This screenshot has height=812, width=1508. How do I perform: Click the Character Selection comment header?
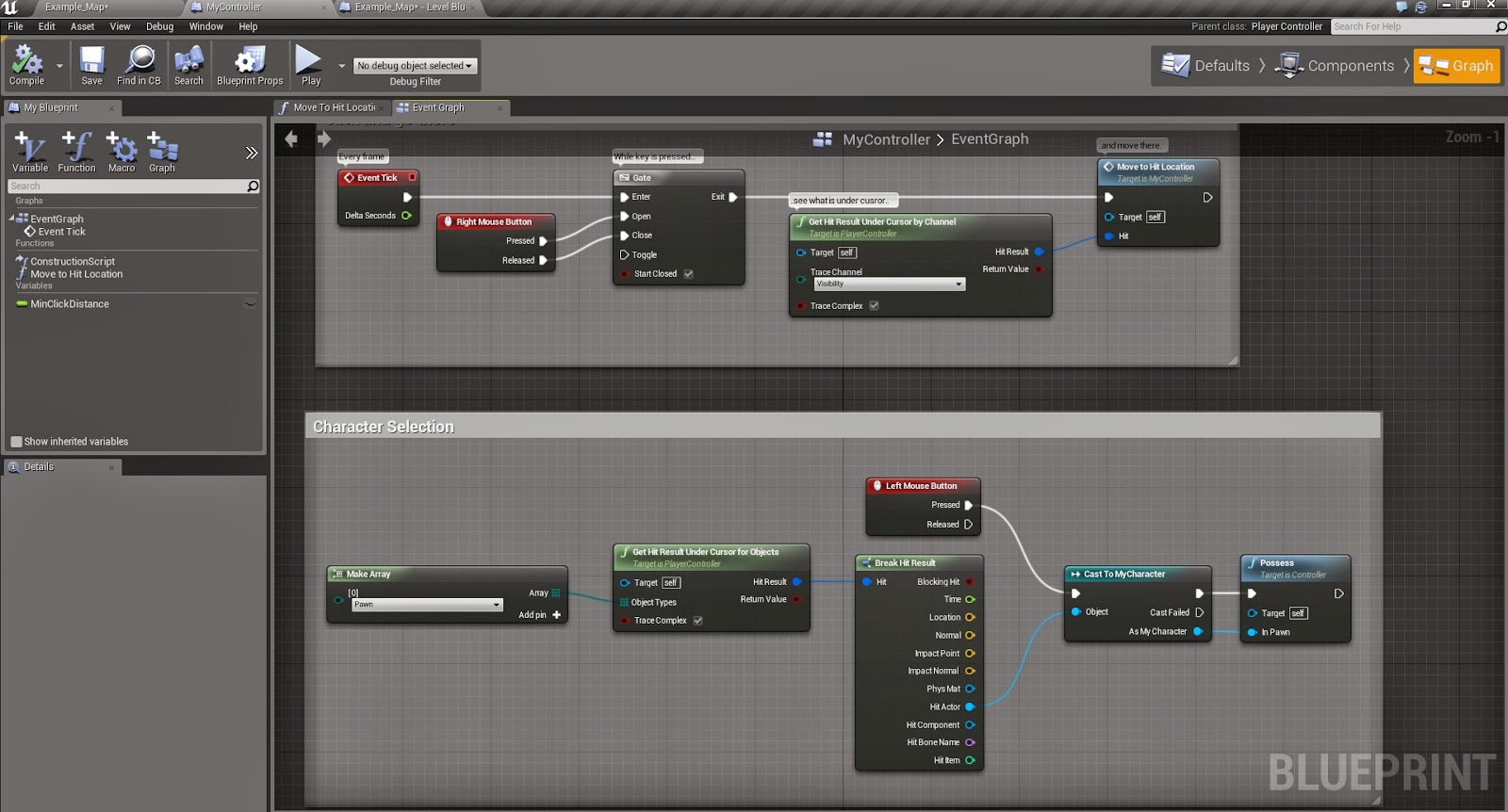point(844,427)
